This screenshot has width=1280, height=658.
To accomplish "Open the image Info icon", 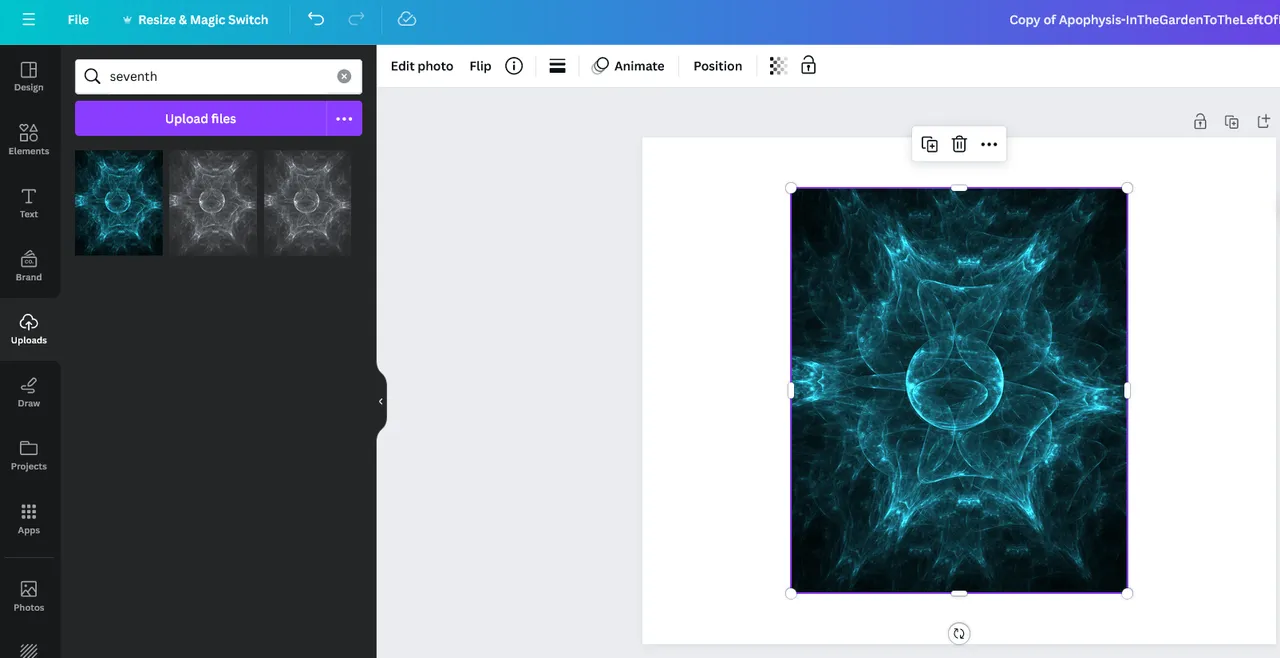I will point(514,66).
